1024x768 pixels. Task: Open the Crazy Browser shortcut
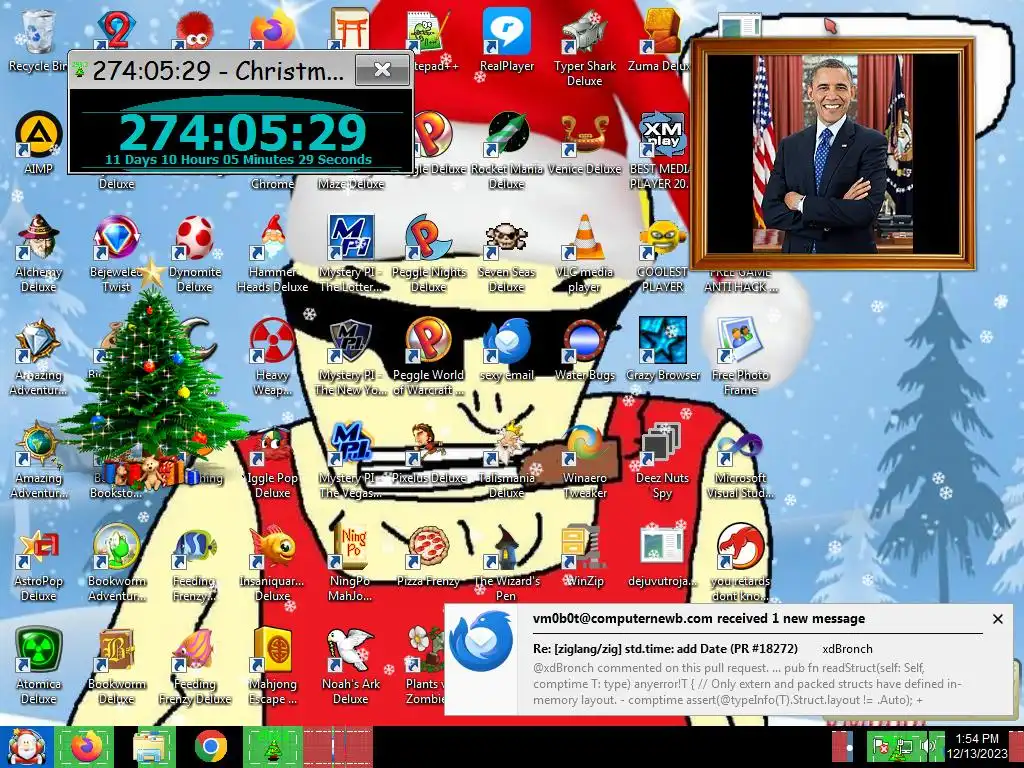[662, 350]
